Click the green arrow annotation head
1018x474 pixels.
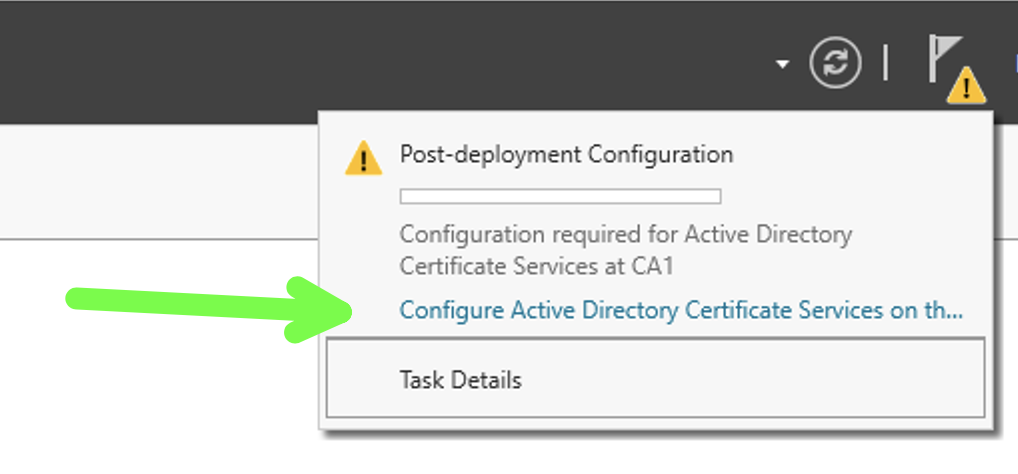click(x=318, y=310)
